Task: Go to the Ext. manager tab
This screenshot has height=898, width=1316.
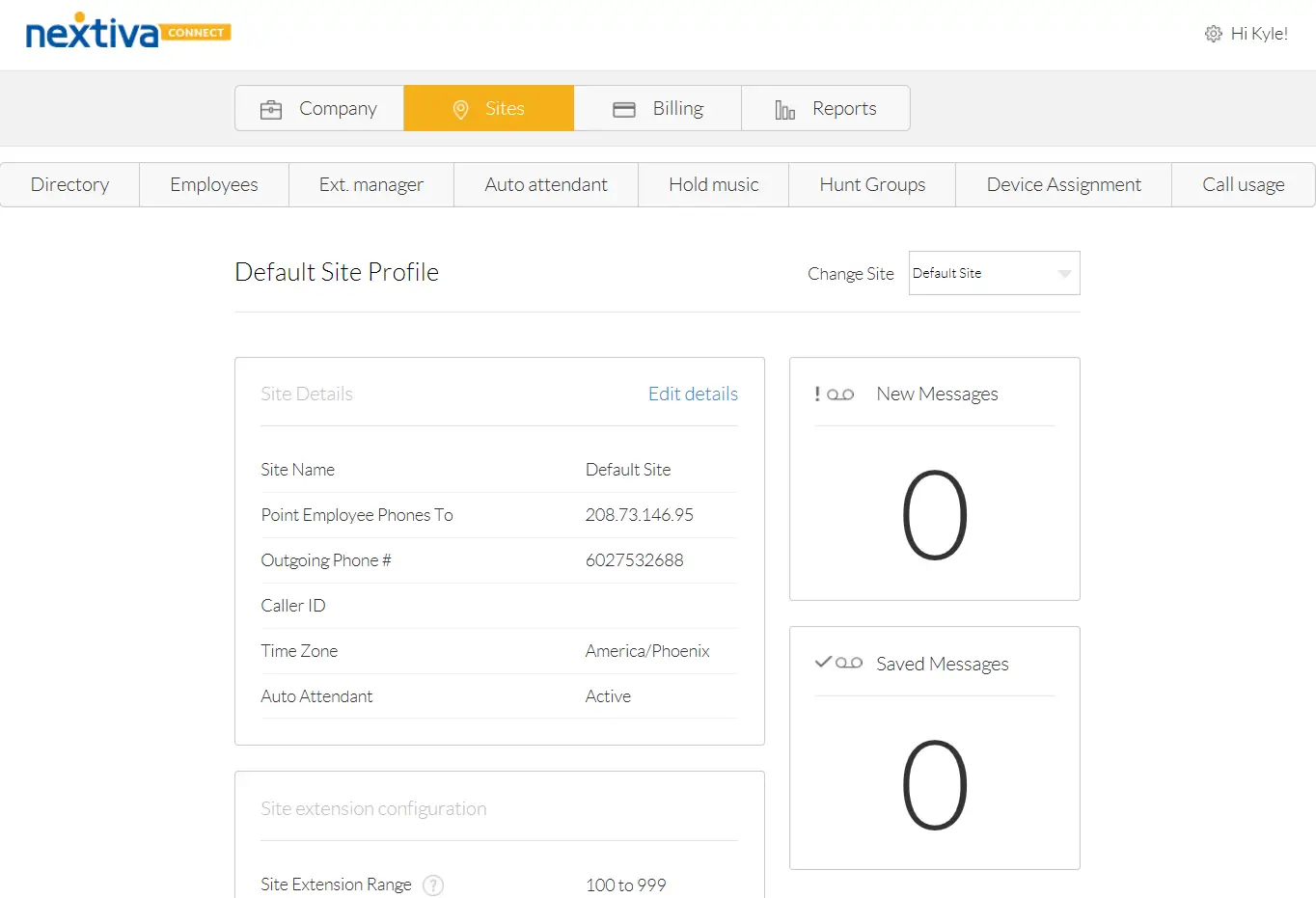Action: click(x=370, y=184)
